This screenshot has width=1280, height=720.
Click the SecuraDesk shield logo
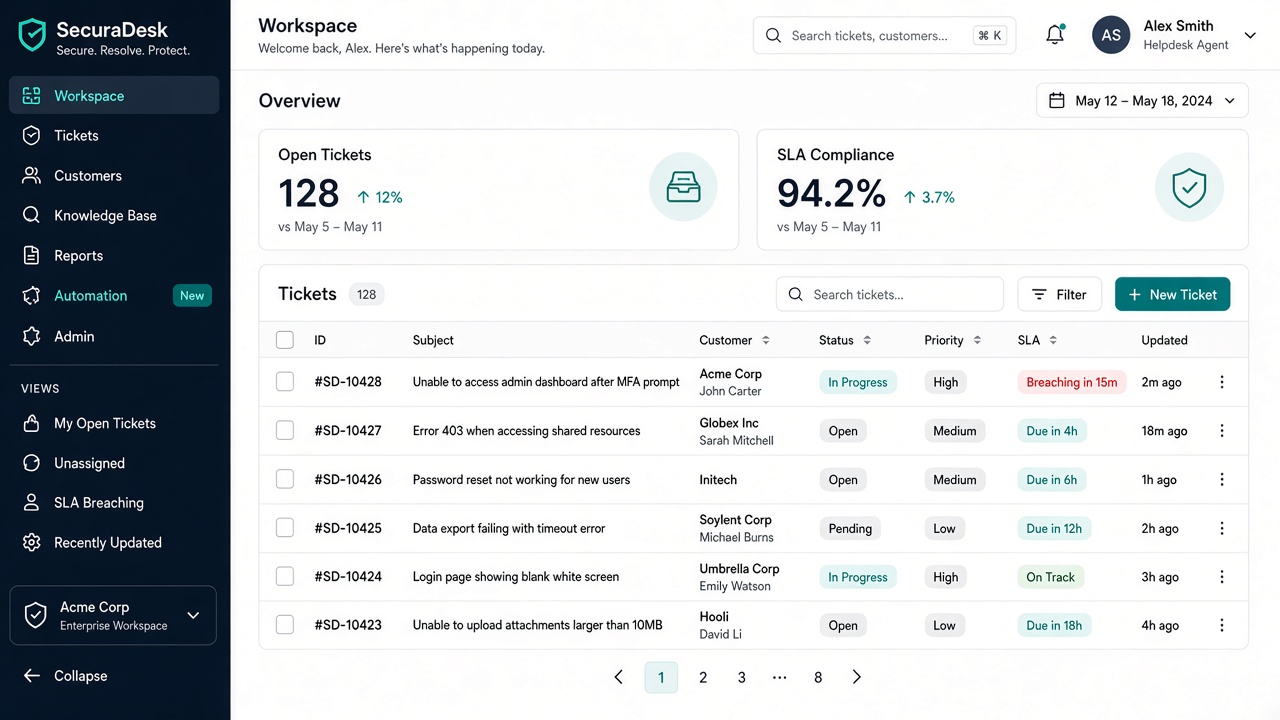tap(33, 35)
